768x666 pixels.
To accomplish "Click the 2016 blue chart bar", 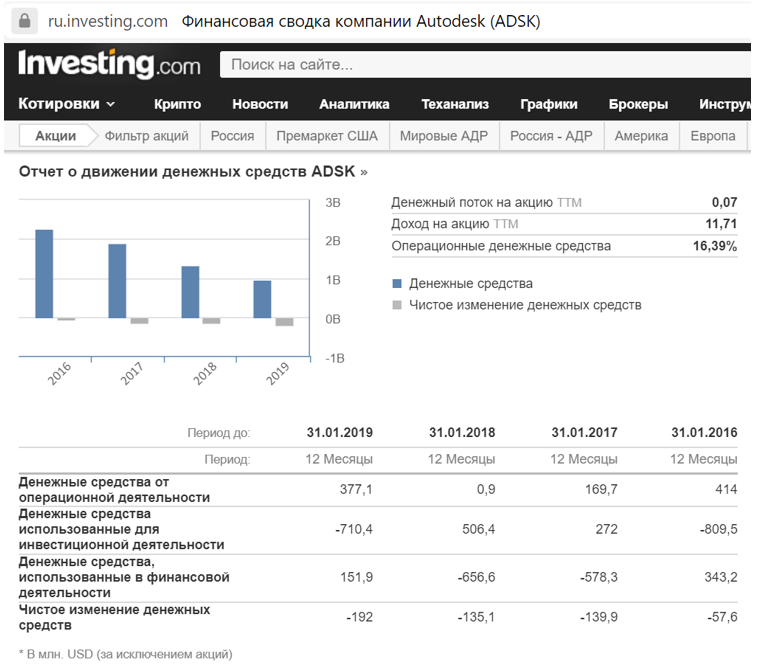I will tap(44, 274).
